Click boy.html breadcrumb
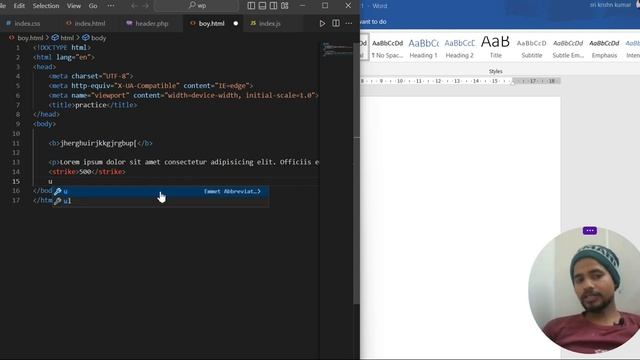The height and width of the screenshot is (360, 640). click(30, 38)
